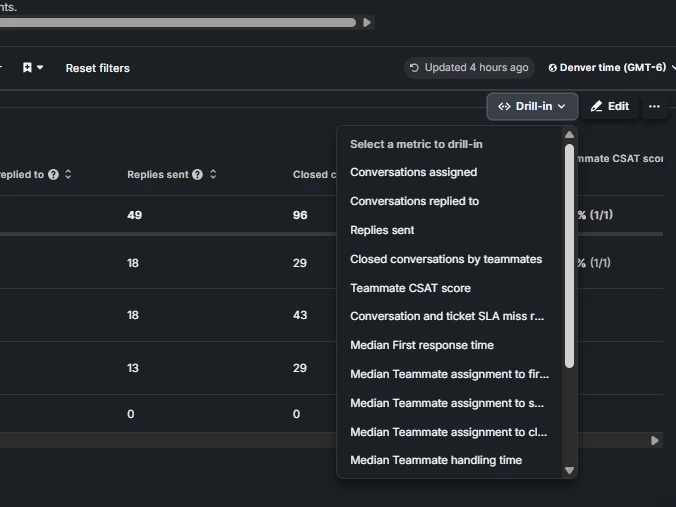The image size is (676, 507).
Task: Open the three-dot more options menu
Action: click(x=654, y=106)
